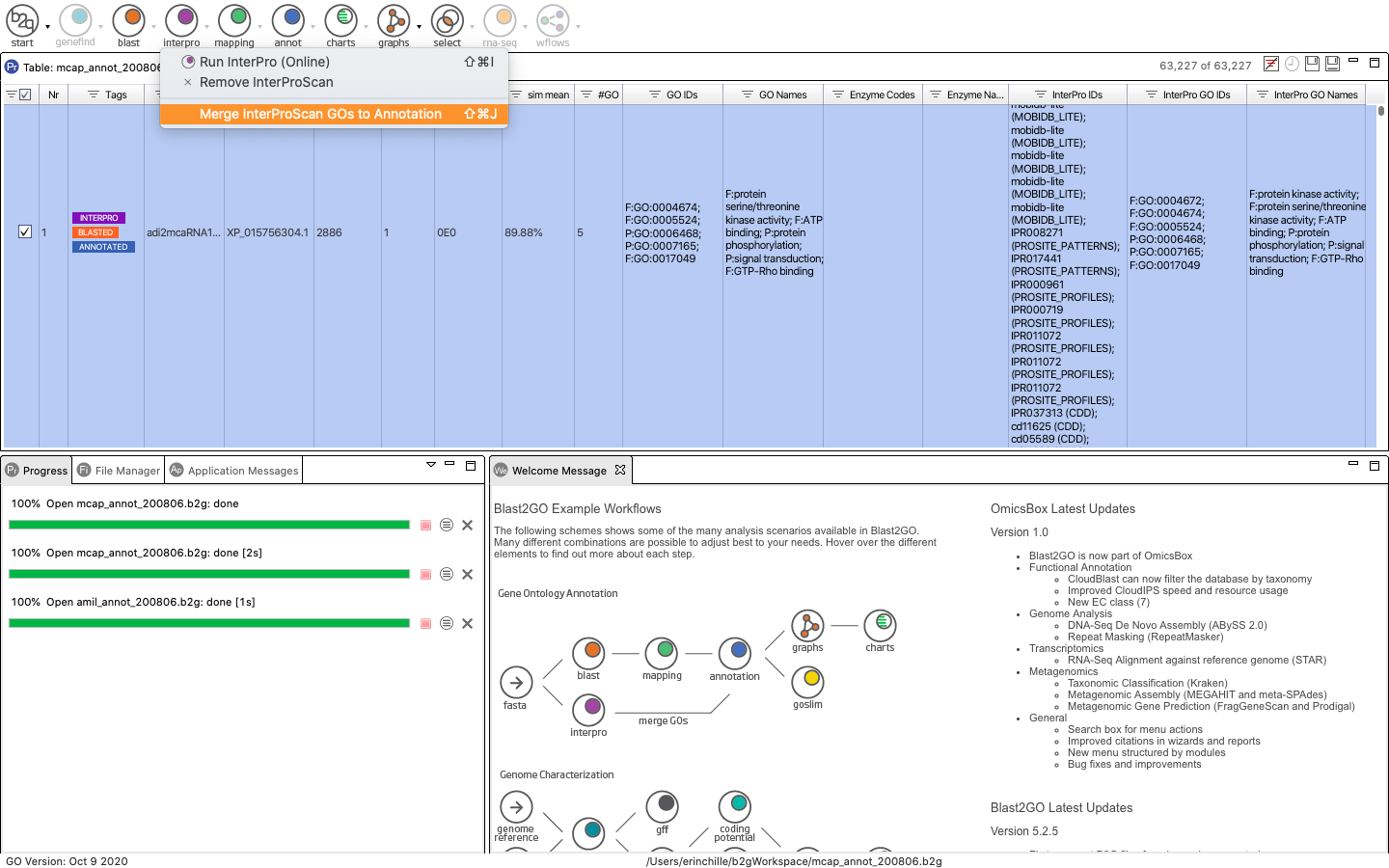1389x868 pixels.
Task: Open the start button dropdown arrow
Action: point(47,27)
